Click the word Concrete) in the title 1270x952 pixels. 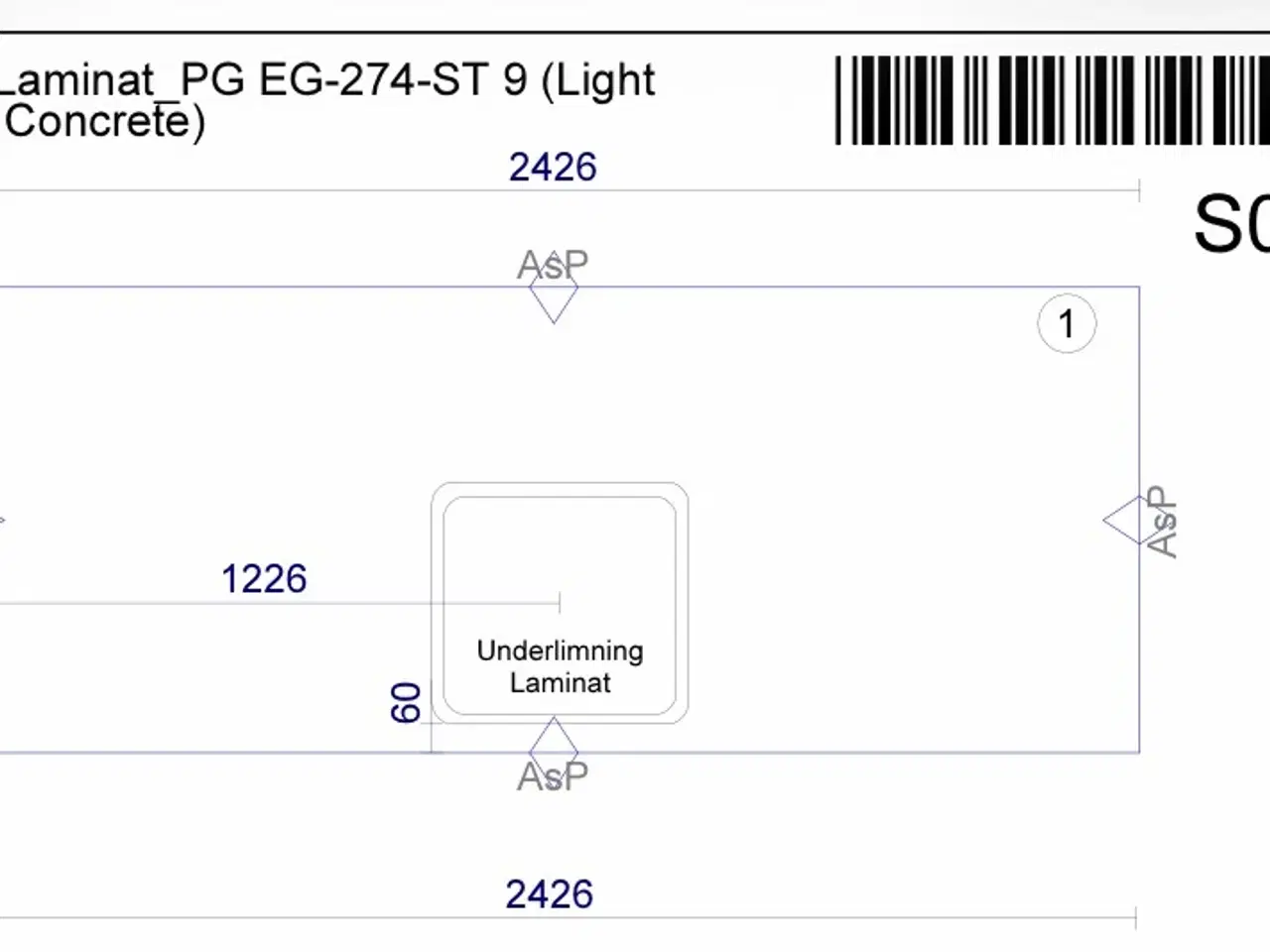point(105,122)
